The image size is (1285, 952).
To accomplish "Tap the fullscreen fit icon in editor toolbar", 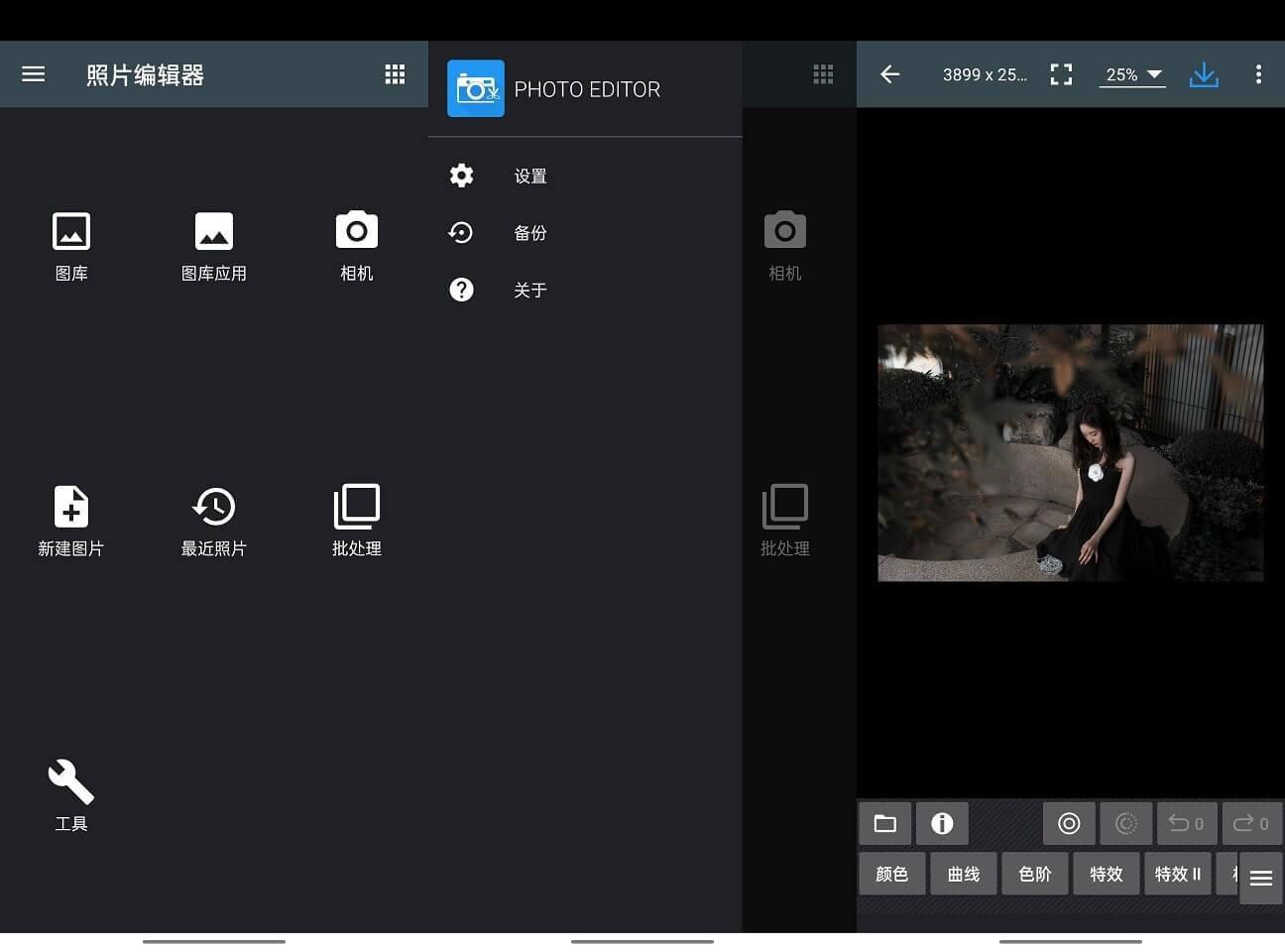I will tap(1061, 73).
